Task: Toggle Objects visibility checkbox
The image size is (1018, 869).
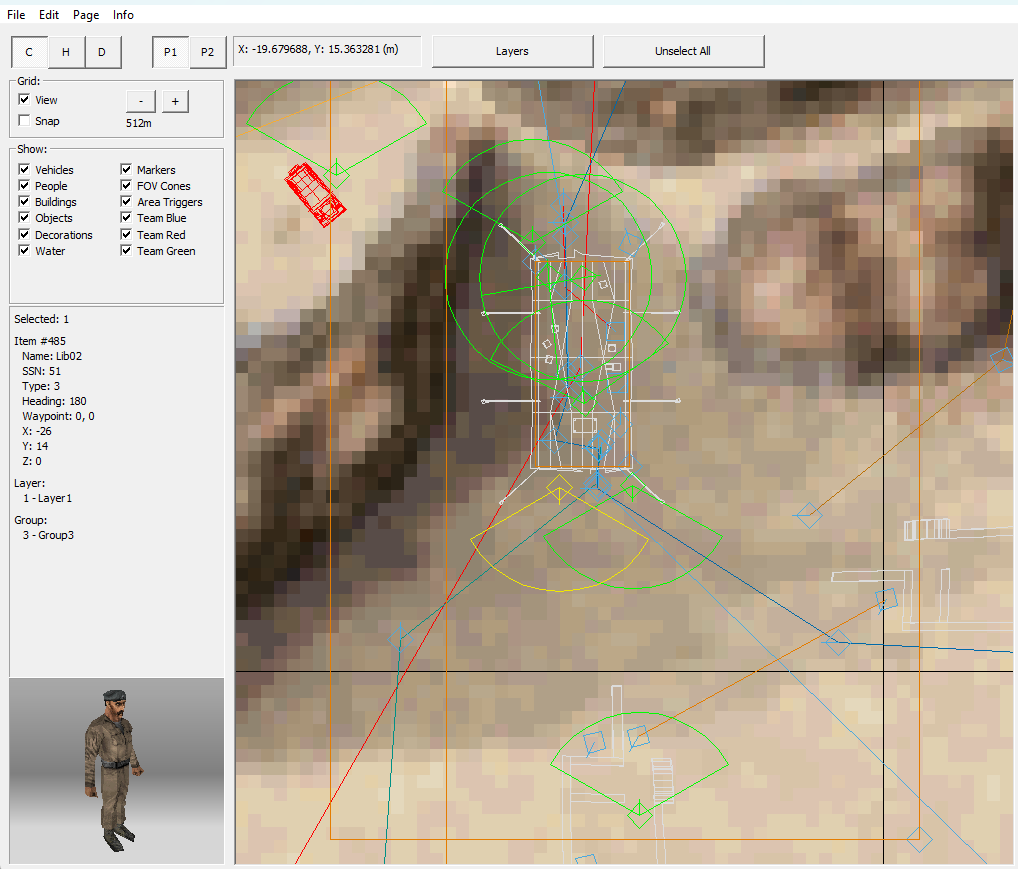Action: [x=24, y=218]
